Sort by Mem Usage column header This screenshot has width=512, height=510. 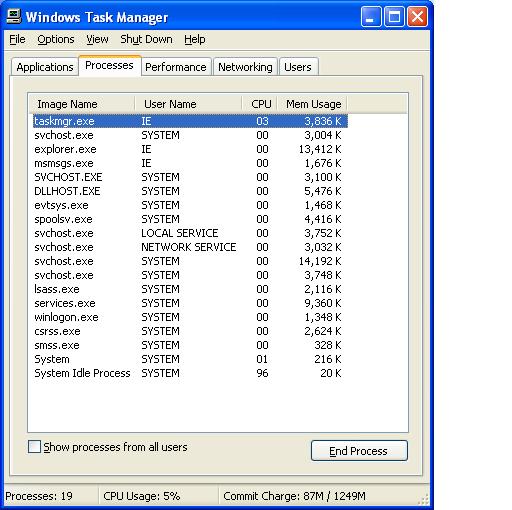tap(312, 104)
